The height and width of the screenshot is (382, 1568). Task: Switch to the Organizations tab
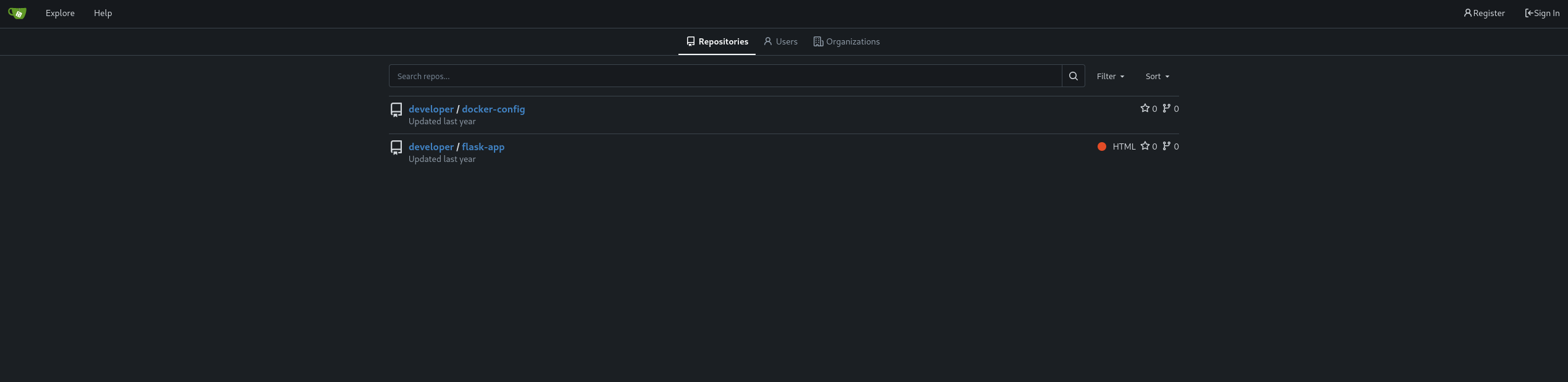pos(846,41)
